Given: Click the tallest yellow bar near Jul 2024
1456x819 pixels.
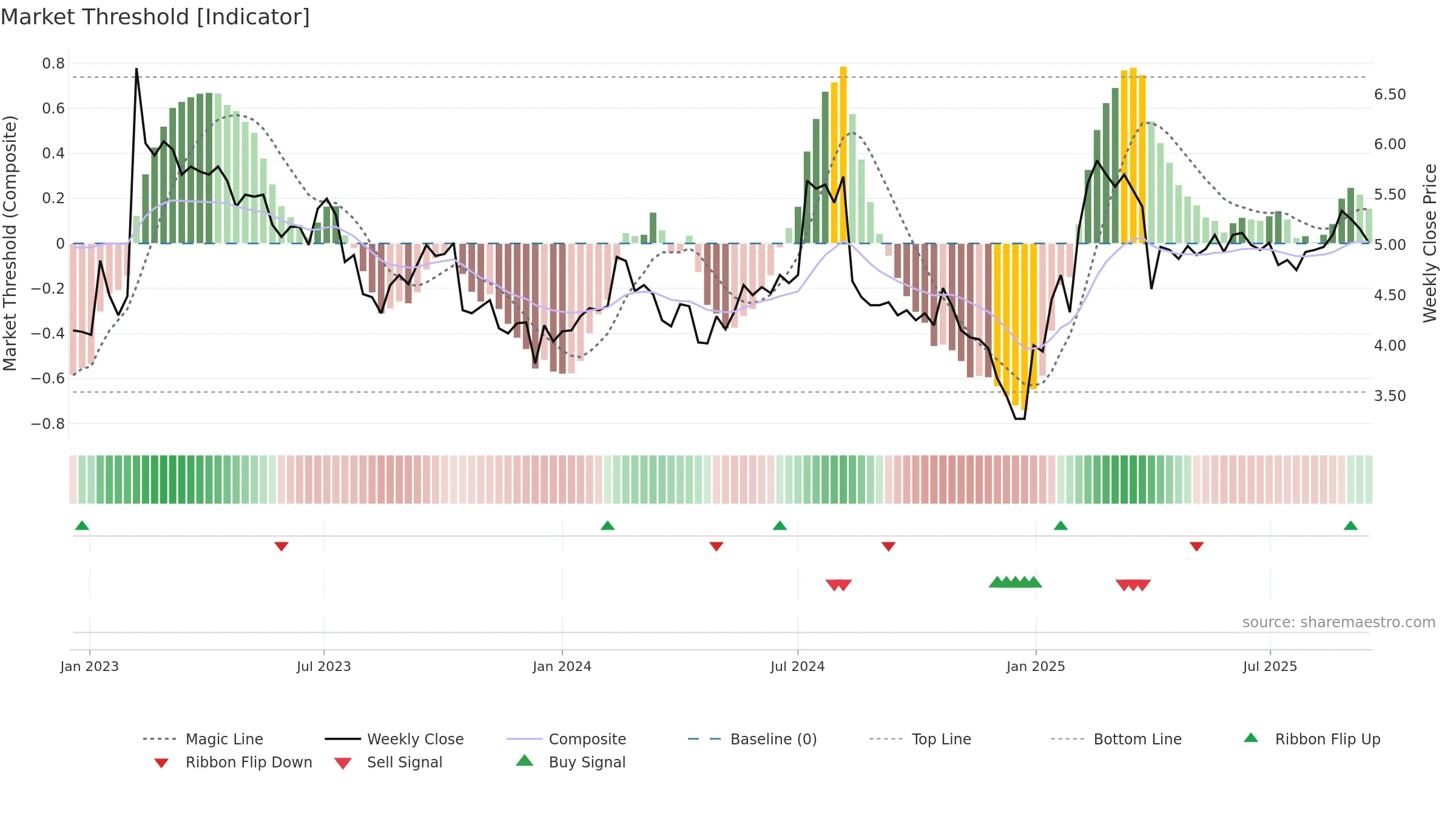Looking at the screenshot, I should coord(843,155).
